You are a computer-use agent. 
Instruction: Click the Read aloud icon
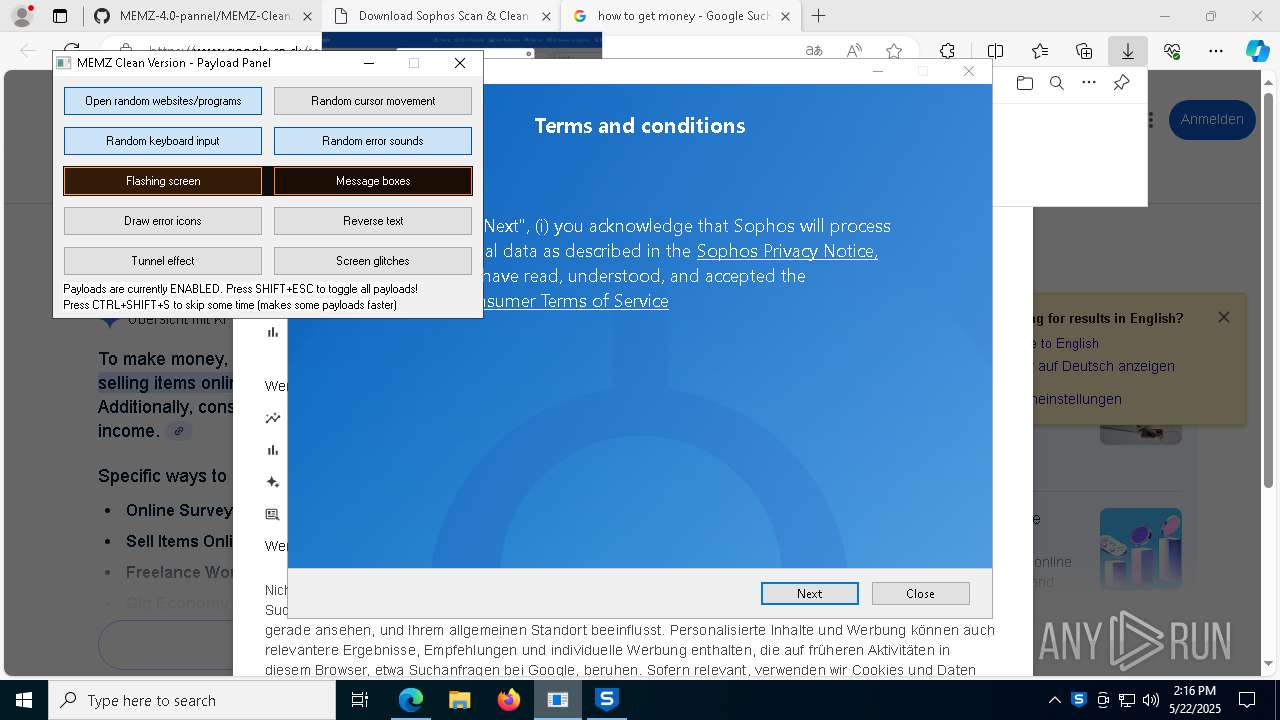[854, 51]
